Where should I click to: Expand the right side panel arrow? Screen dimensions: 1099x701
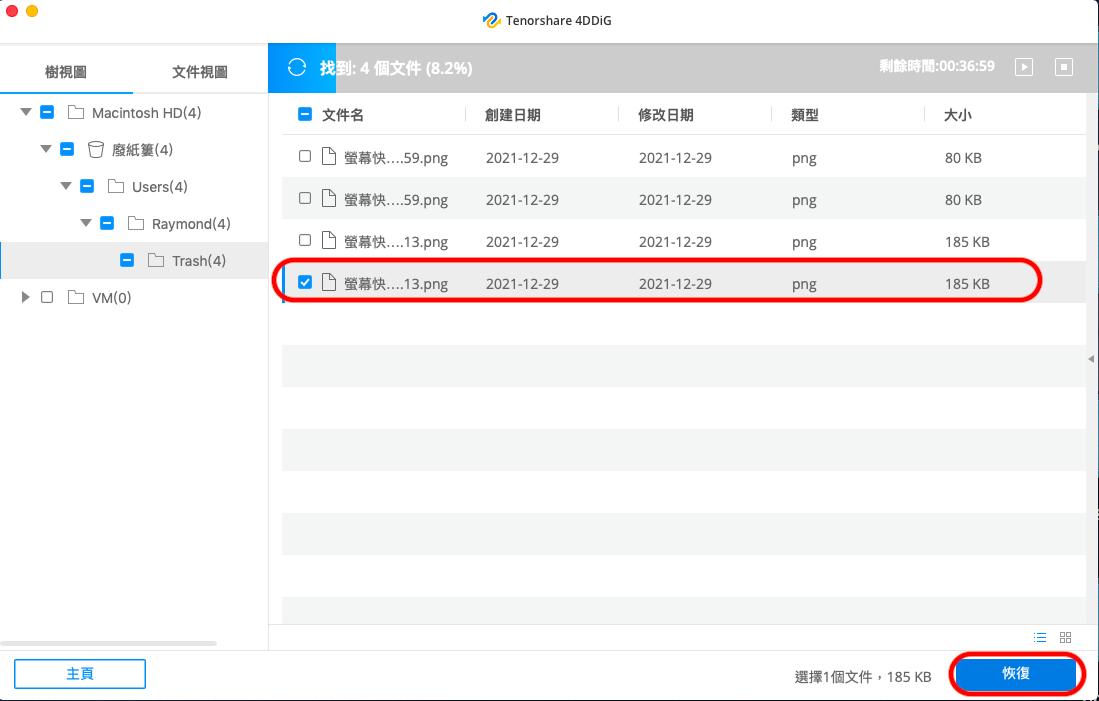(x=1091, y=359)
